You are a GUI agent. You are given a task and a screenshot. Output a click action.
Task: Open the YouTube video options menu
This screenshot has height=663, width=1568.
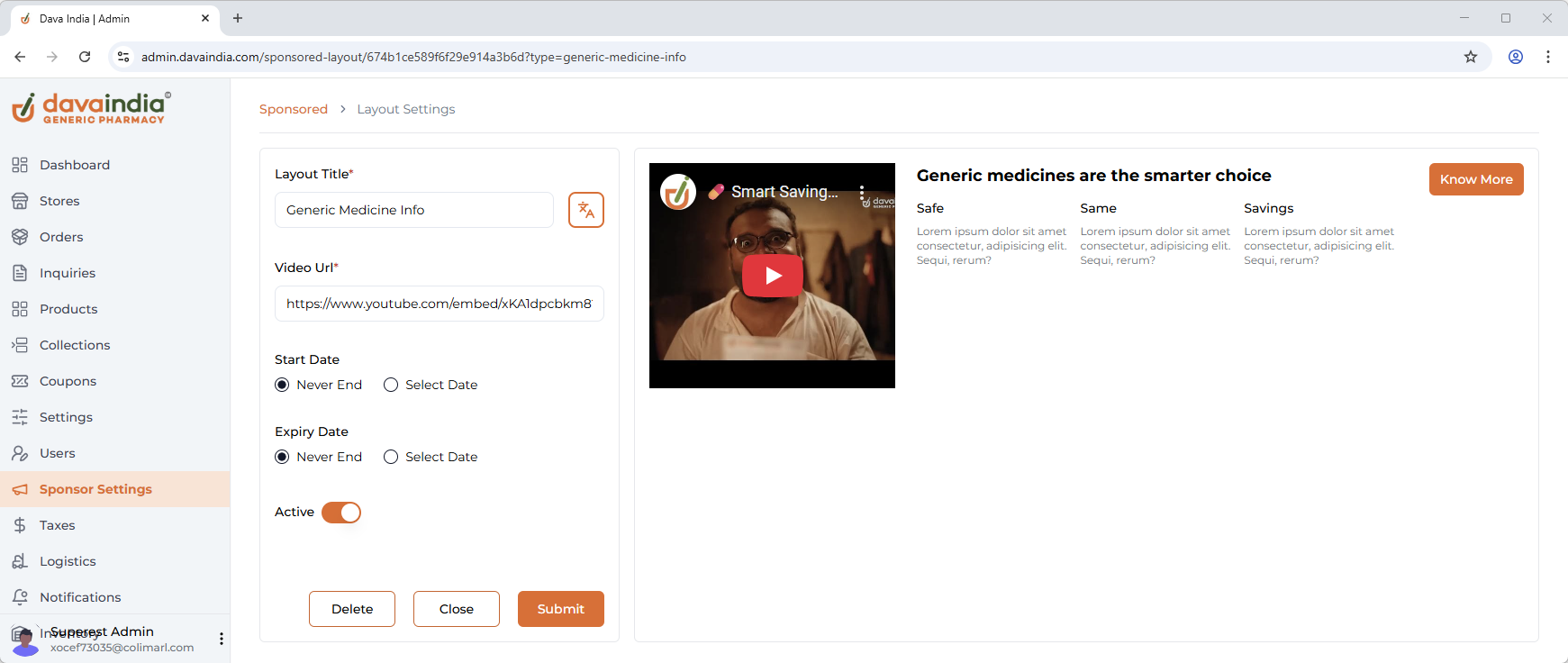[862, 192]
